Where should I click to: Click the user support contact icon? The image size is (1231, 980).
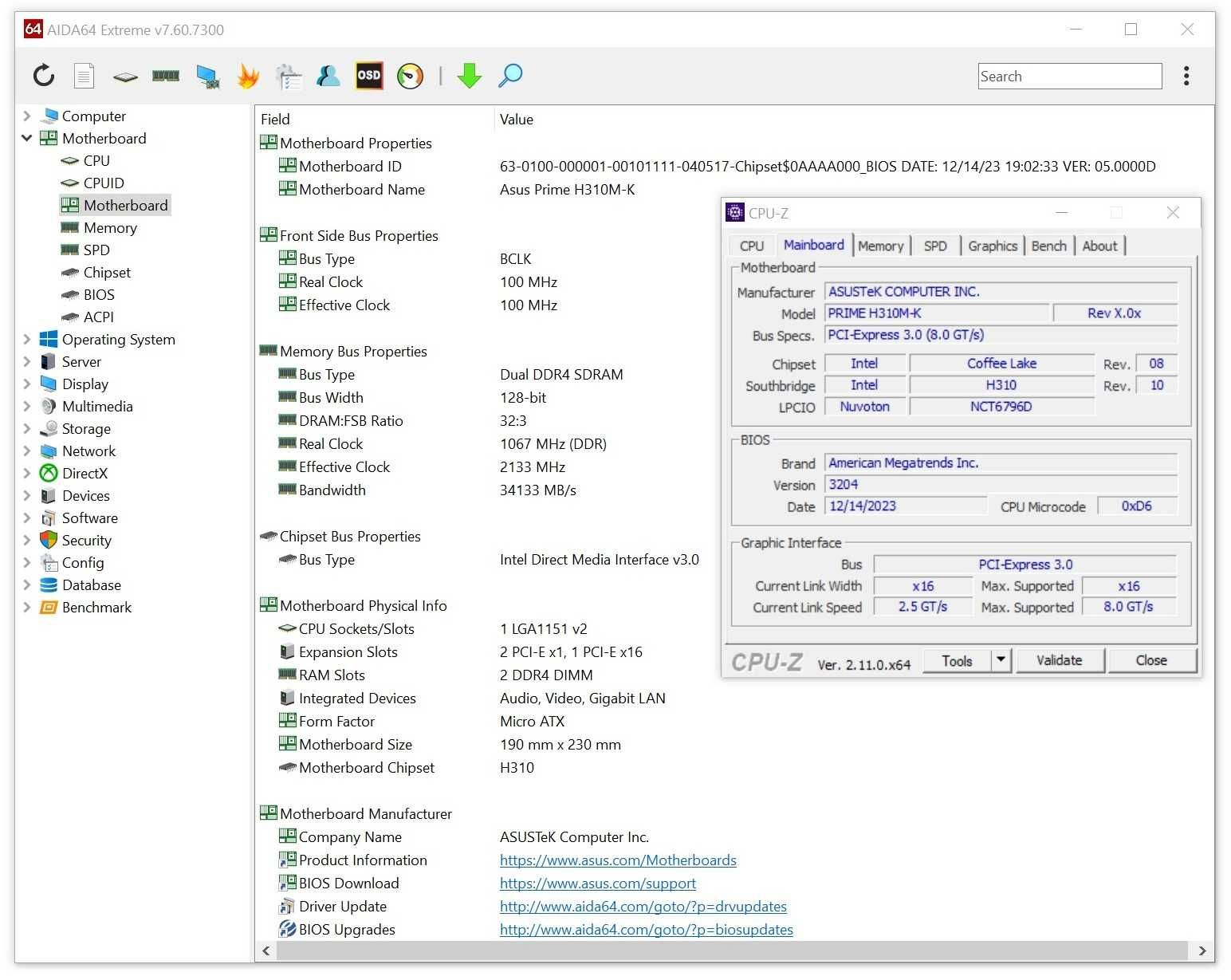coord(328,76)
